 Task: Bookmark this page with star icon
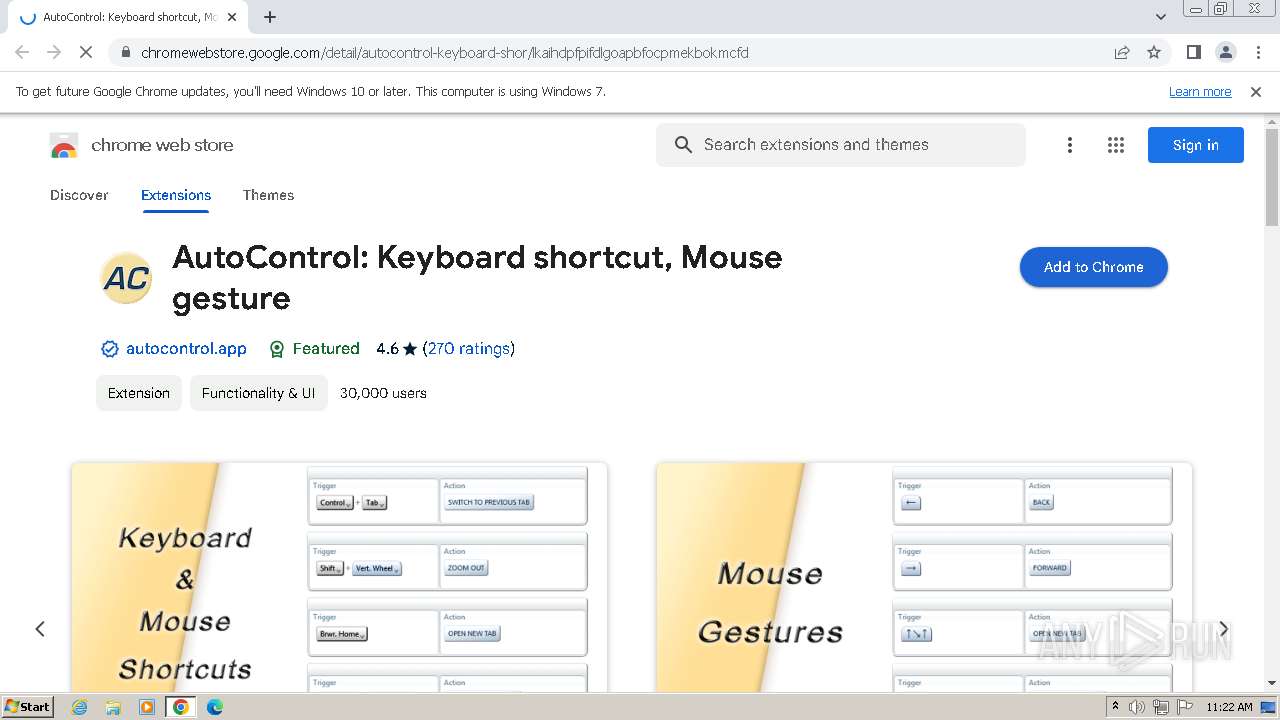click(x=1154, y=53)
